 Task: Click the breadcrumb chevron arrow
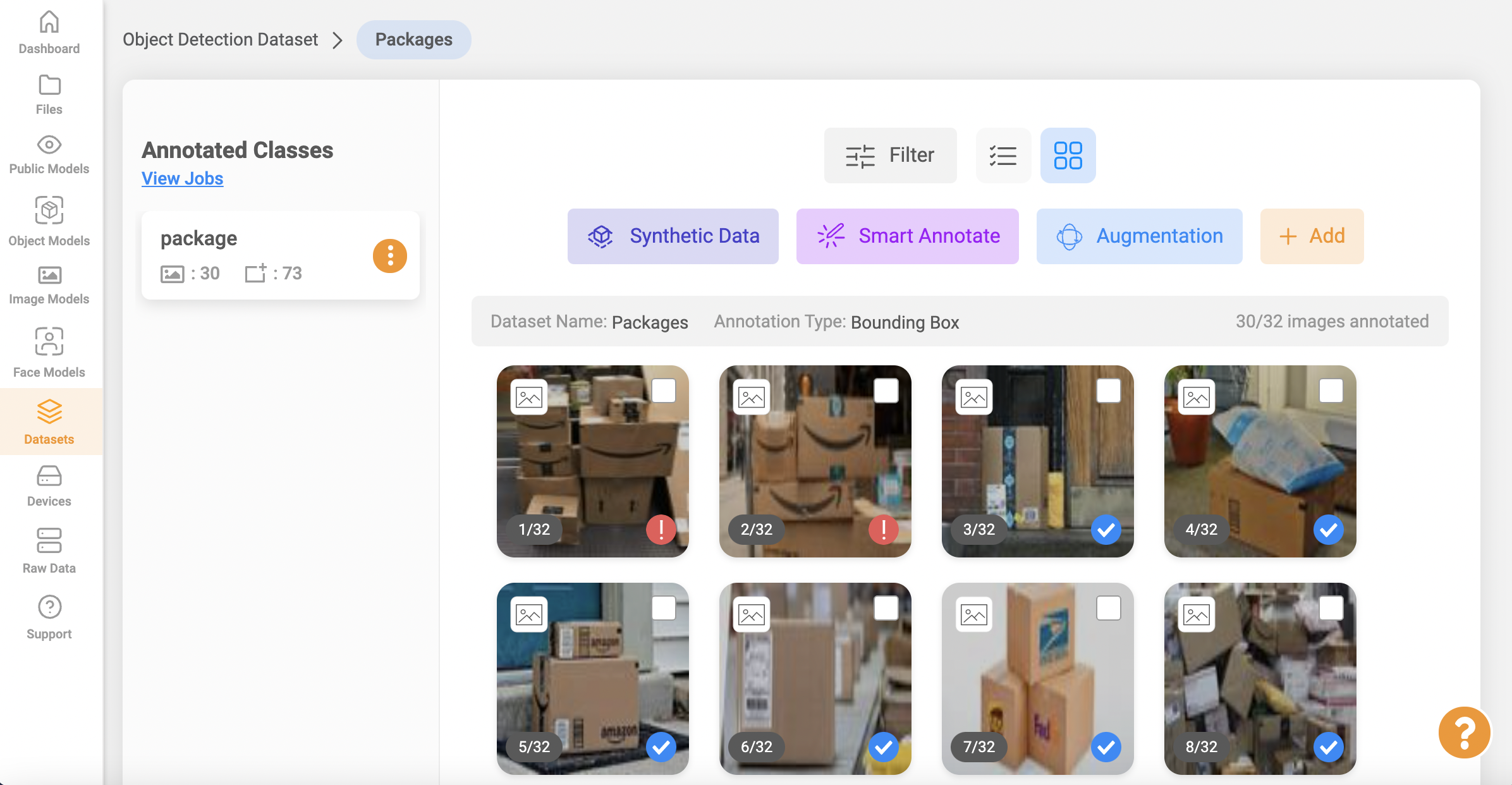pos(338,40)
